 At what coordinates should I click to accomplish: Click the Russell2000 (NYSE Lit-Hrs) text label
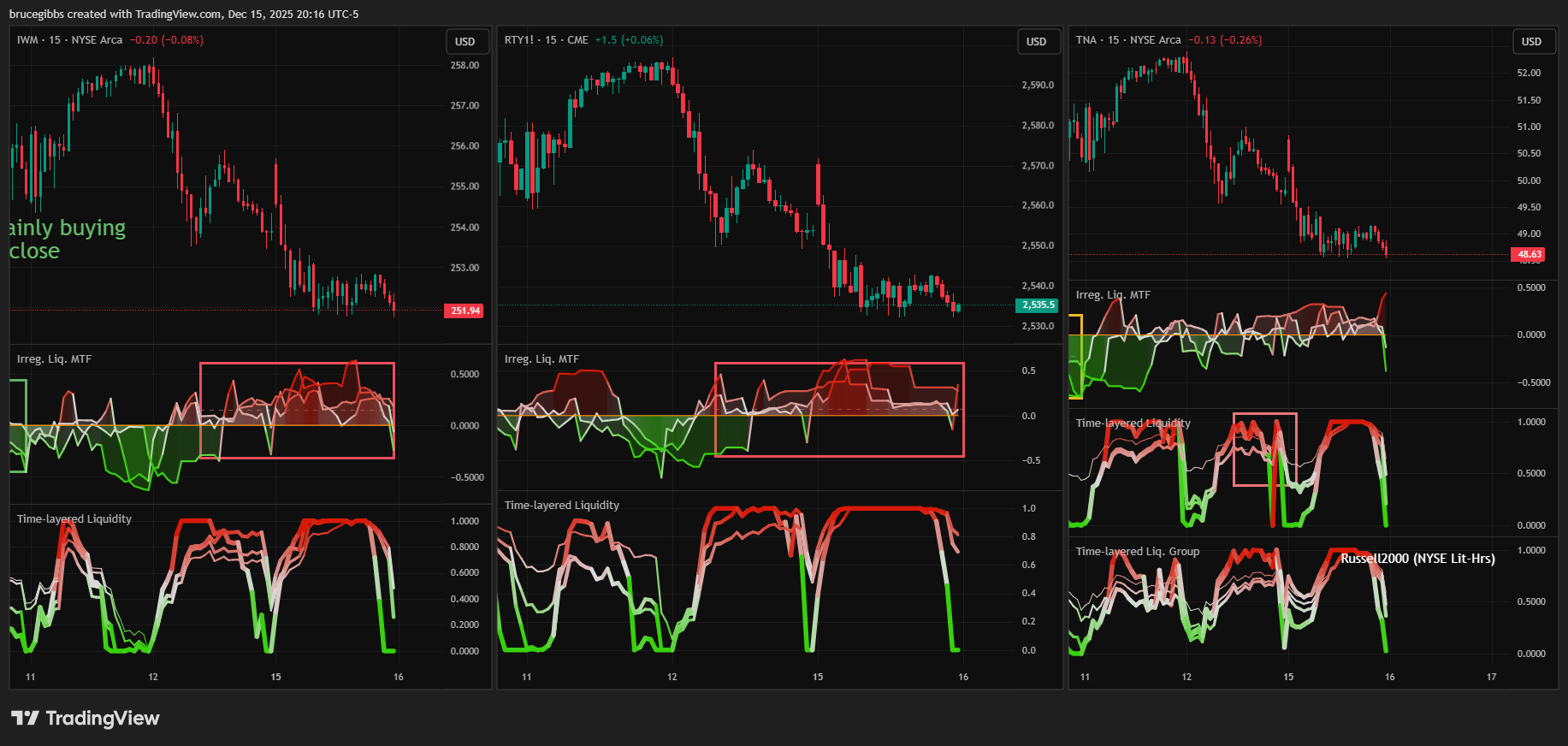[x=1417, y=559]
